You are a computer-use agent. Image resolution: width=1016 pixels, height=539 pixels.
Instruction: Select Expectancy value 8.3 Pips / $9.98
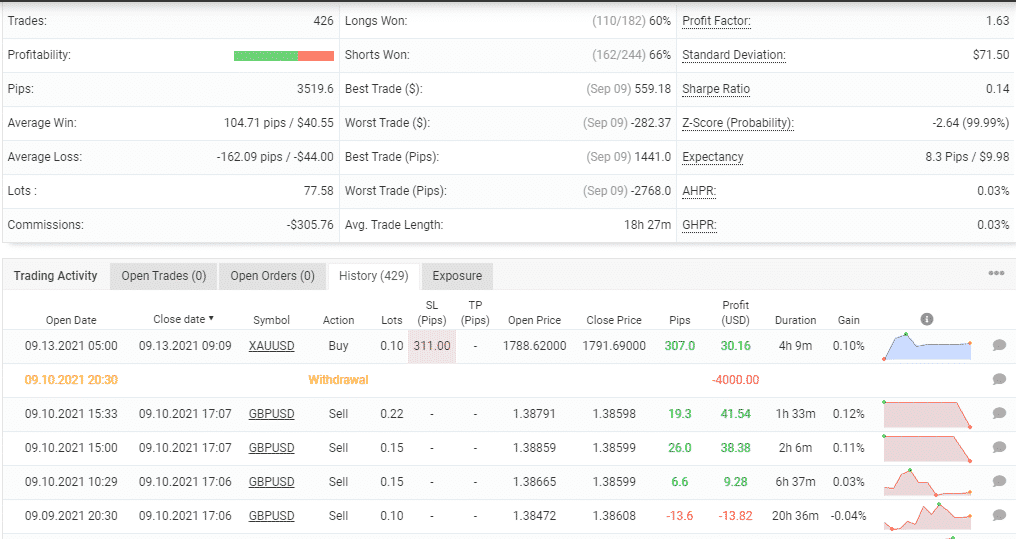(967, 157)
